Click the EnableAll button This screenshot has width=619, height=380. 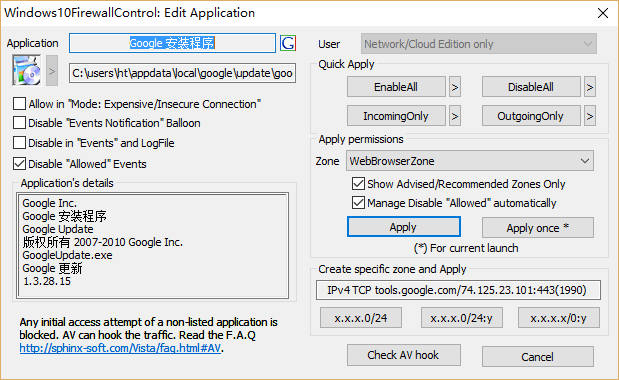(x=396, y=87)
